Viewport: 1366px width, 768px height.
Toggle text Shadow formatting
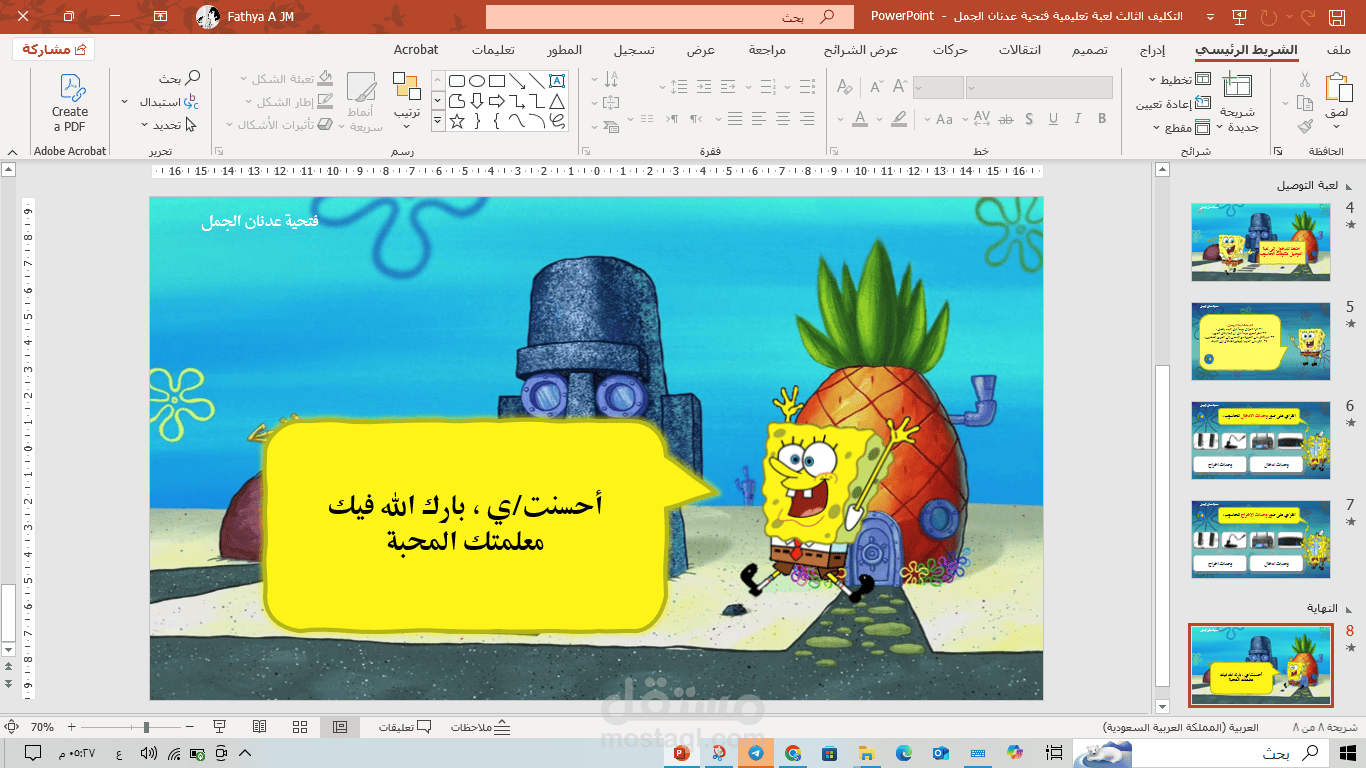[x=1031, y=118]
